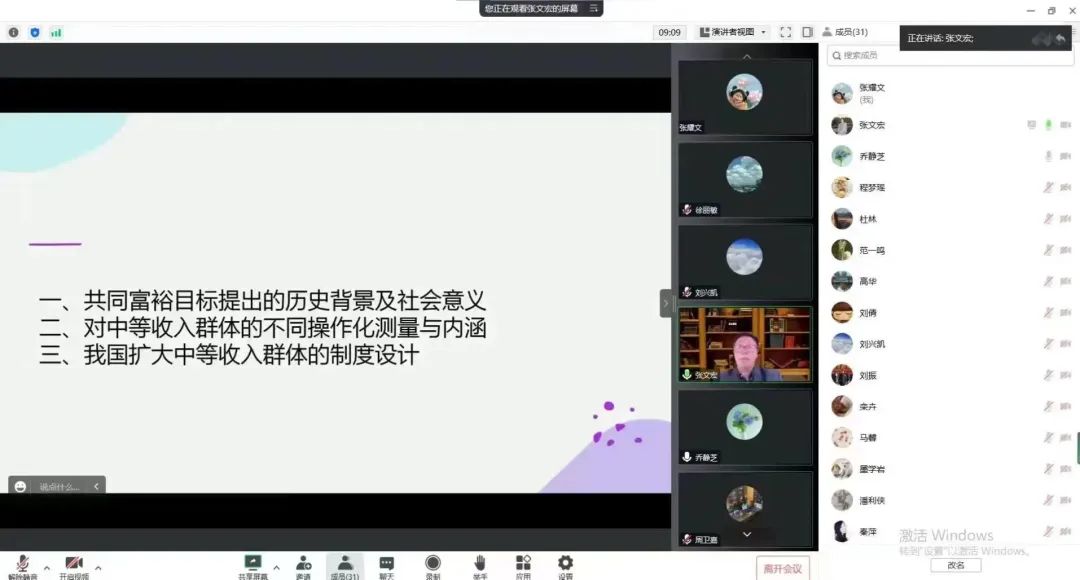Viewport: 1080px width, 580px height.
Task: Raise hand using the 举手 icon
Action: click(480, 565)
